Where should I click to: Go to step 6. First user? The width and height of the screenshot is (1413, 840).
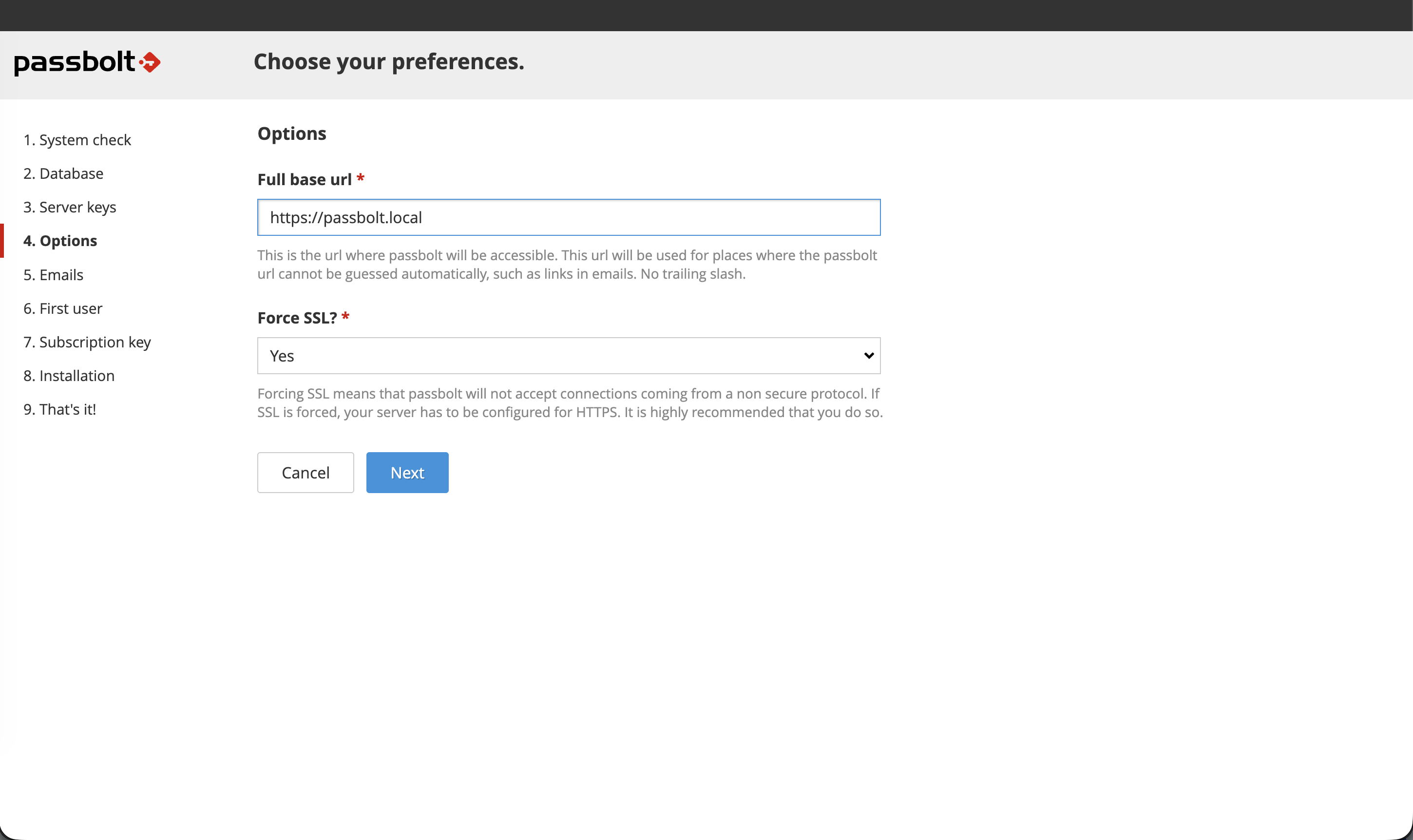[63, 308]
